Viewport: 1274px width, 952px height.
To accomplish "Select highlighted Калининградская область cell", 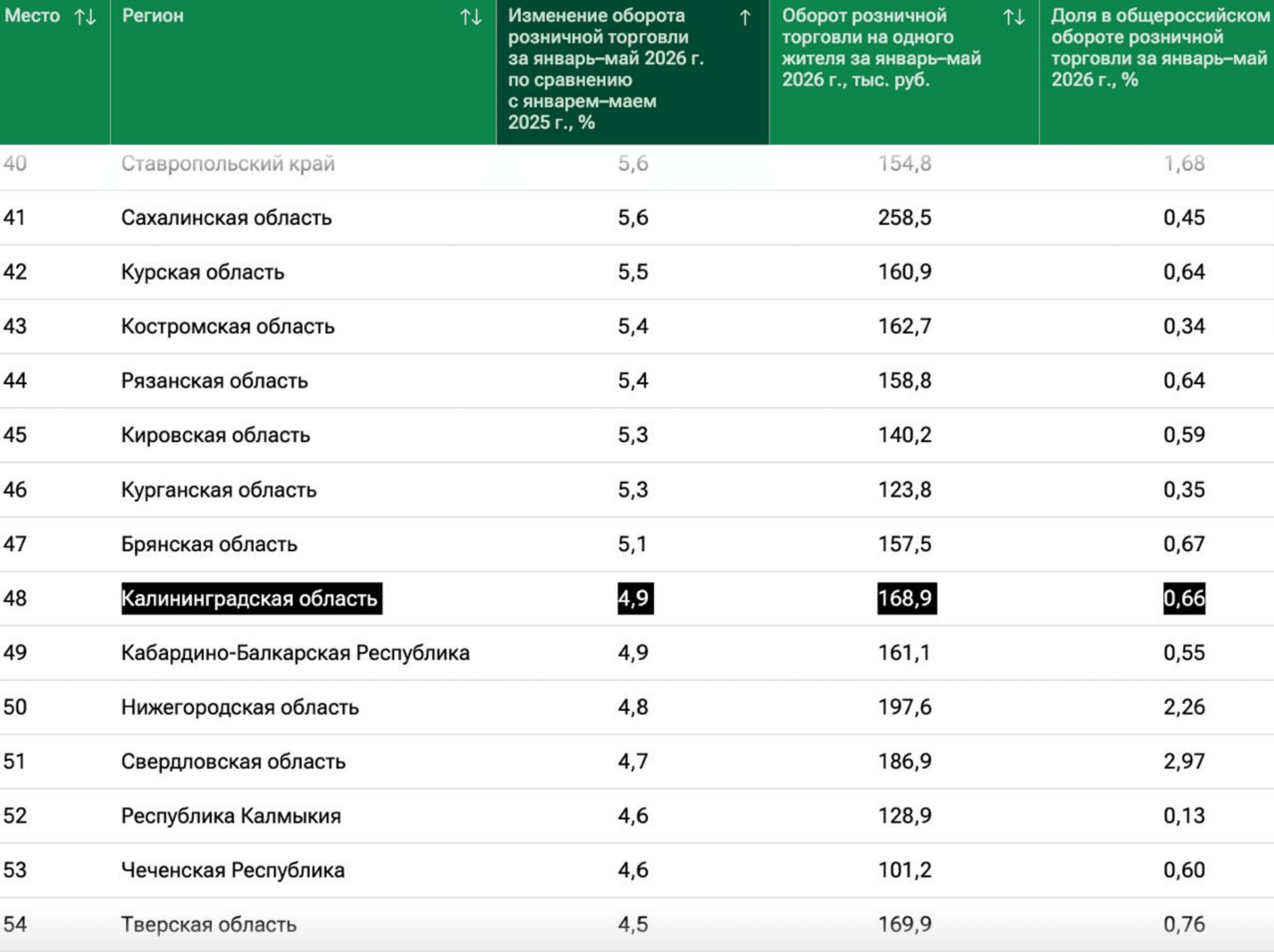I will (252, 599).
